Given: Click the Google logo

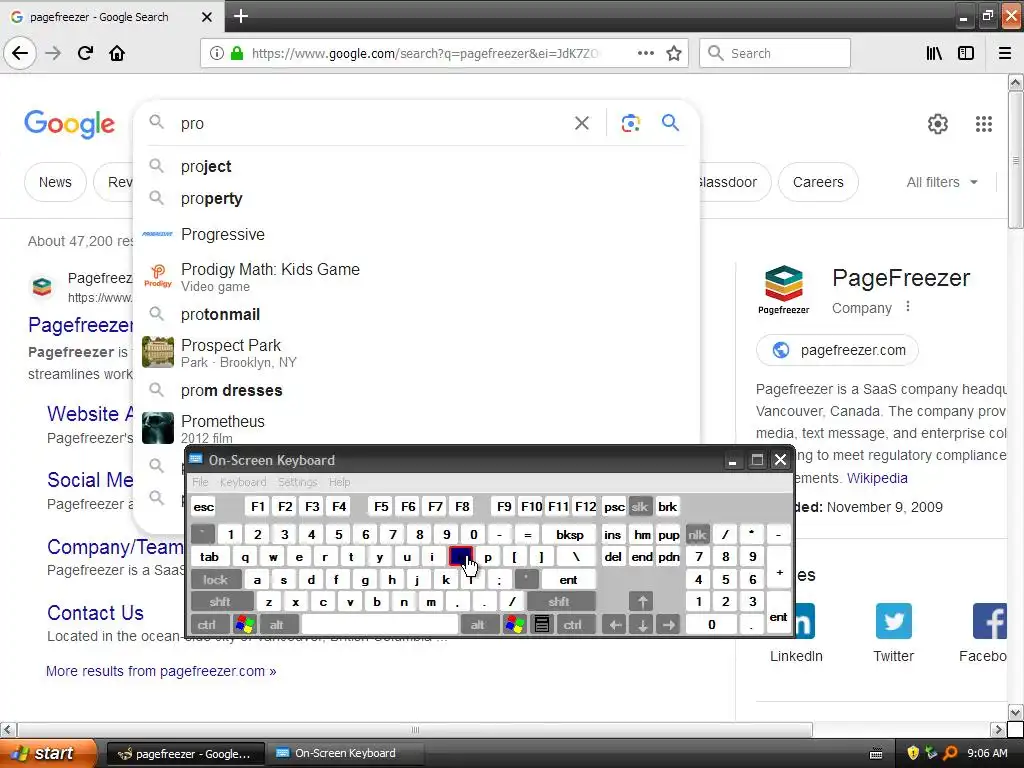Looking at the screenshot, I should tap(69, 123).
